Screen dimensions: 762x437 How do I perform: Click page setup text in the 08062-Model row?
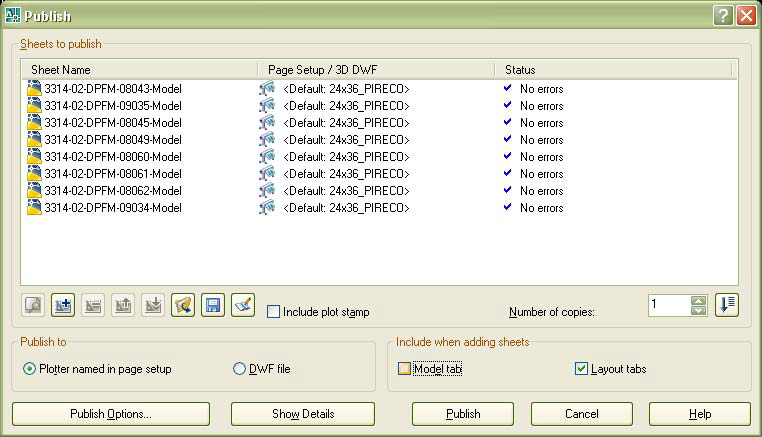[346, 191]
